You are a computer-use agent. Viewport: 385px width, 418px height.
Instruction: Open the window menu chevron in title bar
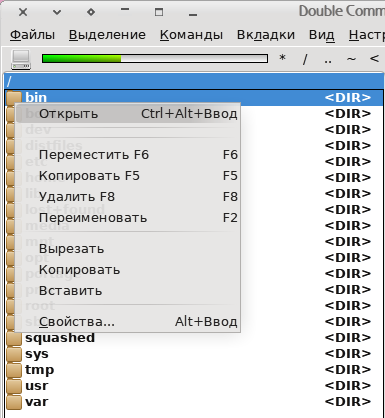click(57, 12)
